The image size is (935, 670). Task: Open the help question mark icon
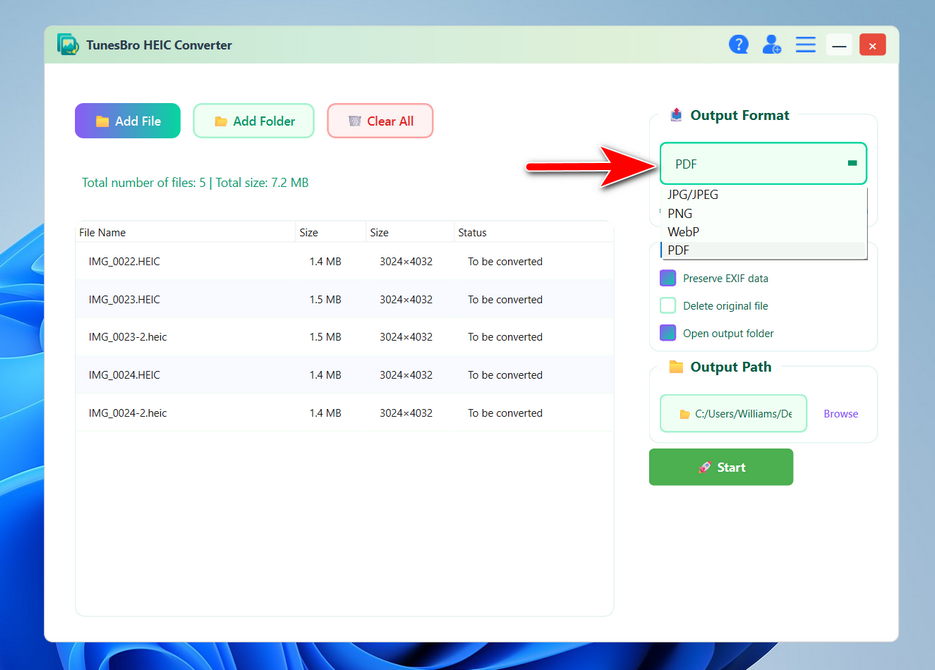(738, 45)
